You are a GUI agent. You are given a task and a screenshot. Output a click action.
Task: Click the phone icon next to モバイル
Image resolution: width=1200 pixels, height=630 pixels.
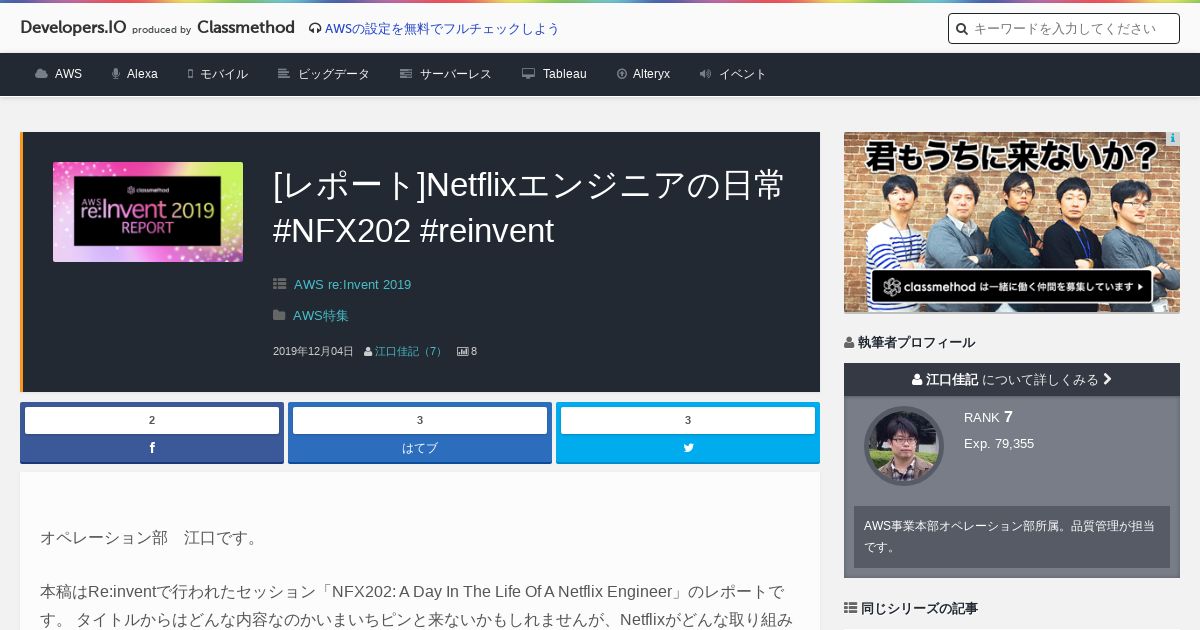pos(190,74)
